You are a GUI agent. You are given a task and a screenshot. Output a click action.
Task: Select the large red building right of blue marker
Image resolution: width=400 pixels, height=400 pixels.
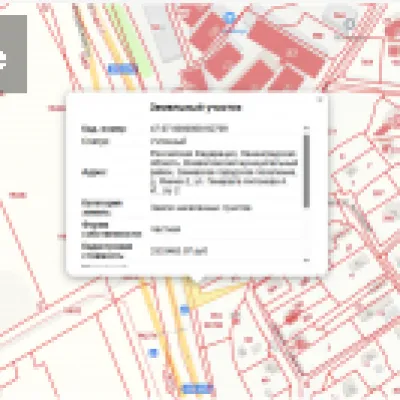287,49
